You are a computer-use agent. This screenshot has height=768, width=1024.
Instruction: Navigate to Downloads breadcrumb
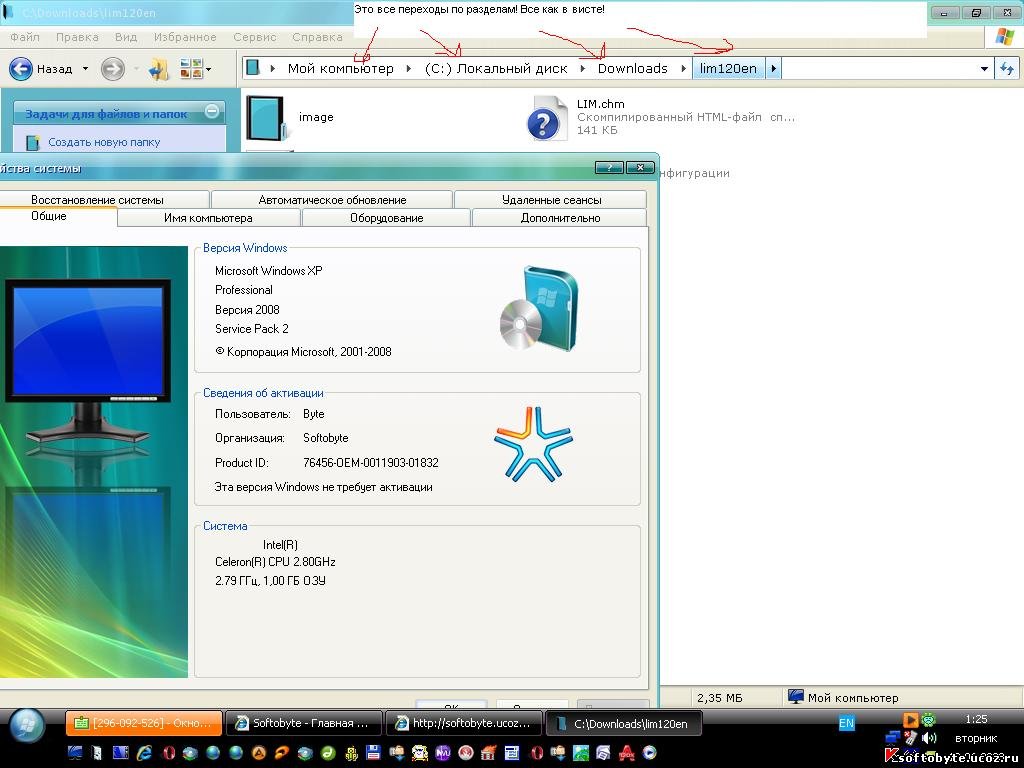click(632, 69)
